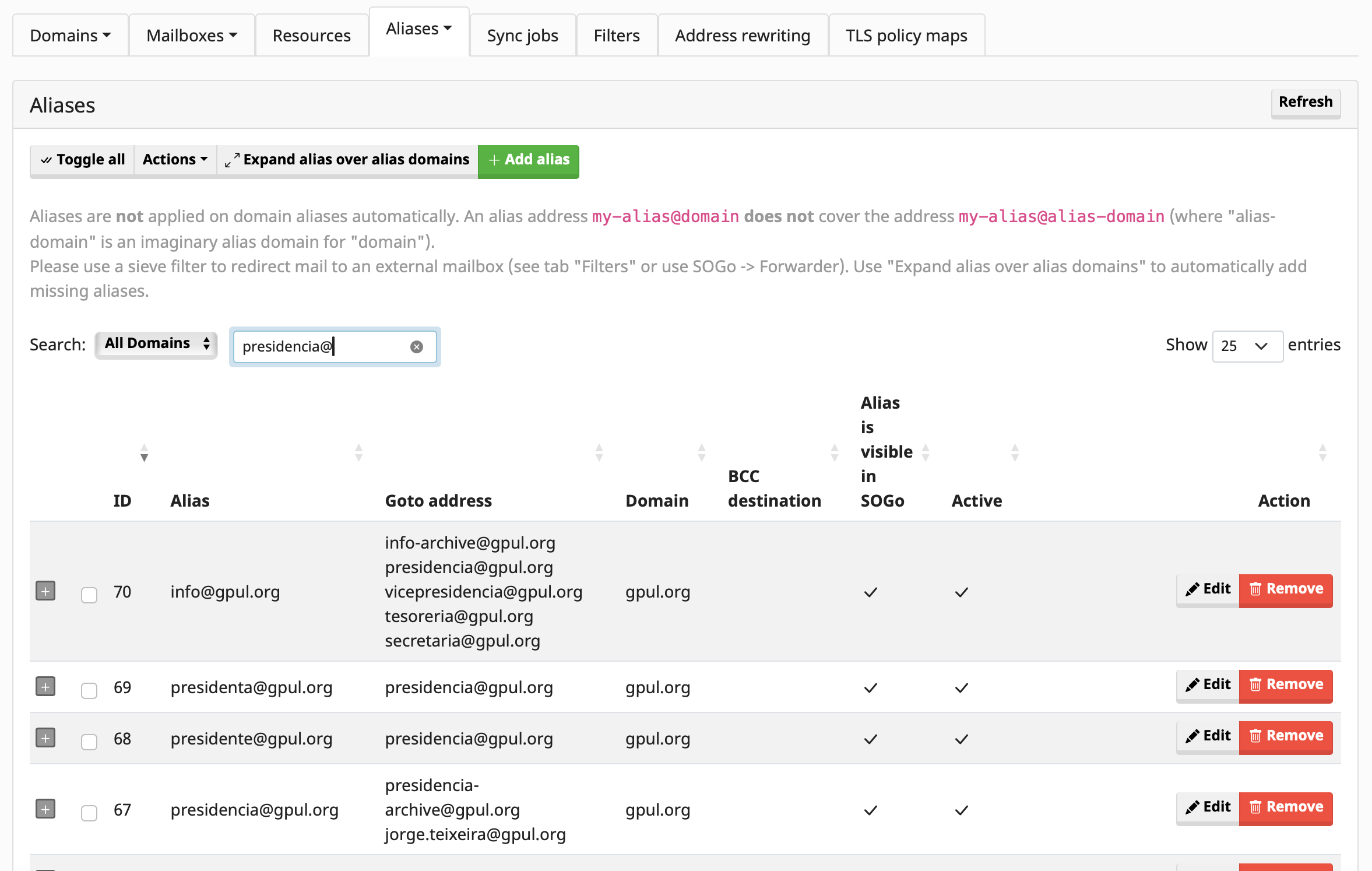Sort table by Action column arrows
1372x871 pixels.
1322,452
